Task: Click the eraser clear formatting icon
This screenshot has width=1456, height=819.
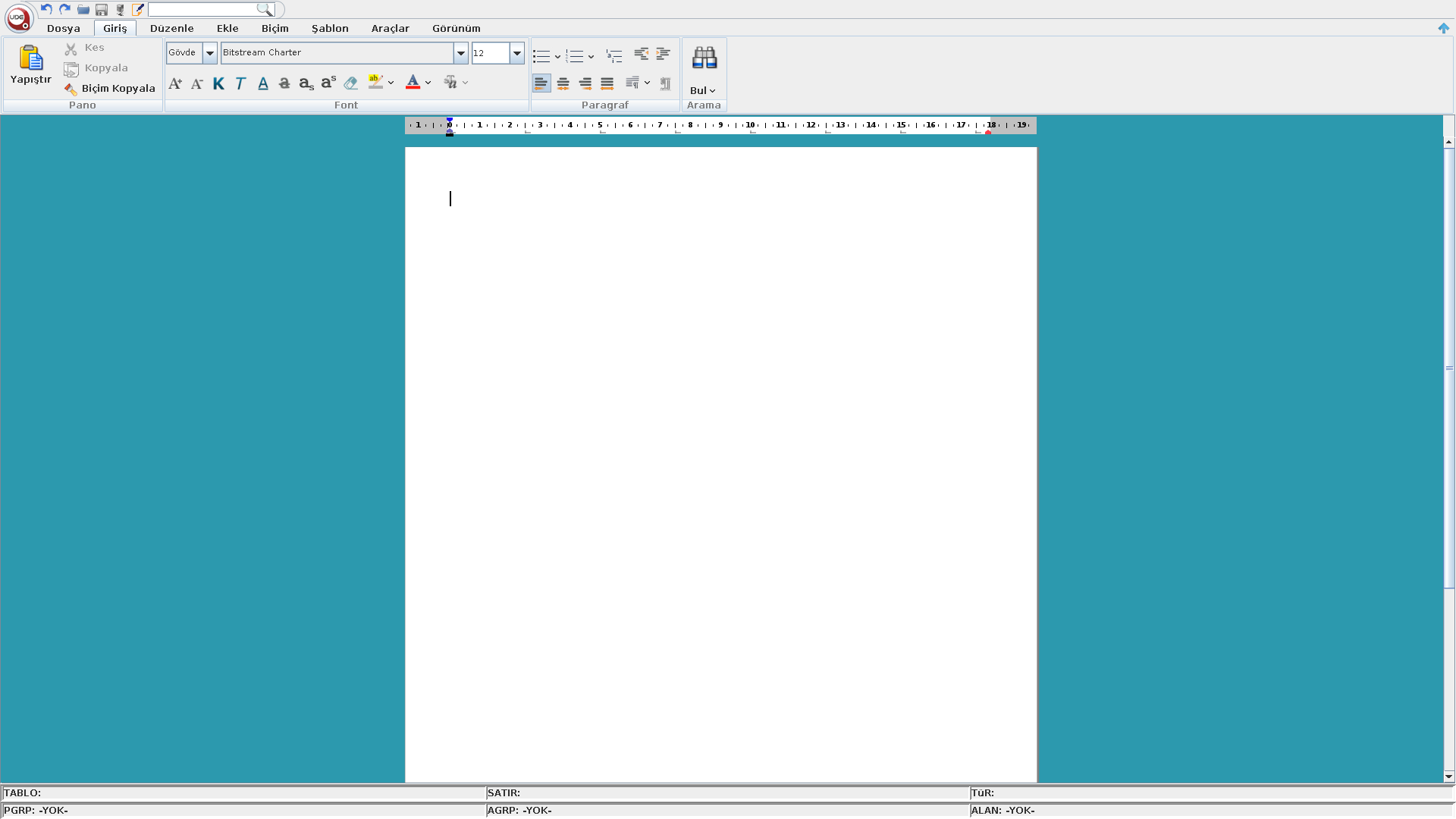Action: [350, 83]
